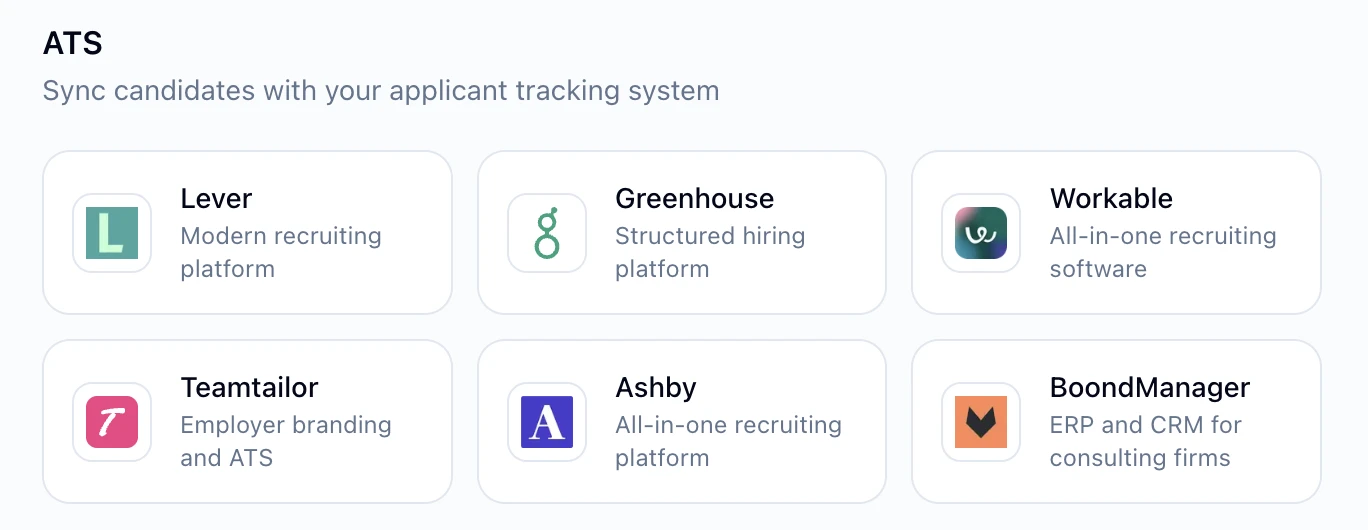Open the Lever integration title
This screenshot has height=530, width=1368.
216,199
